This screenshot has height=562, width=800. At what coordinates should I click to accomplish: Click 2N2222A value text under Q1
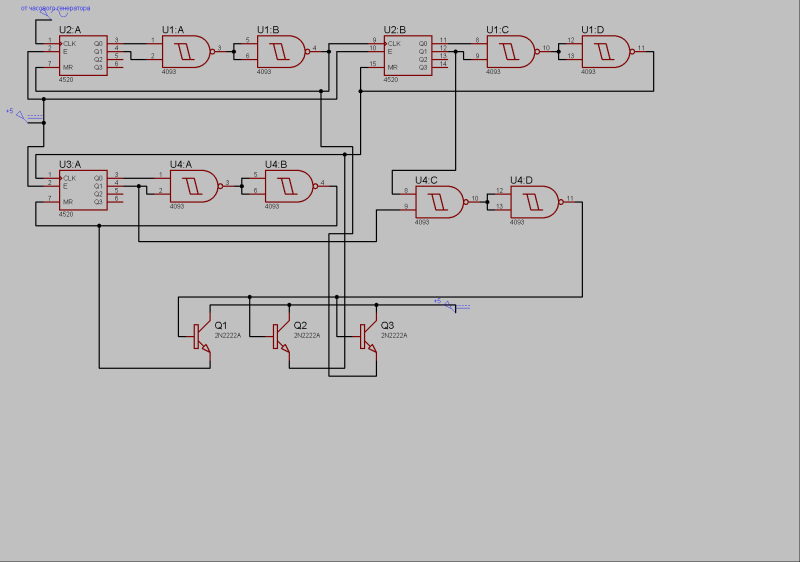pos(228,336)
